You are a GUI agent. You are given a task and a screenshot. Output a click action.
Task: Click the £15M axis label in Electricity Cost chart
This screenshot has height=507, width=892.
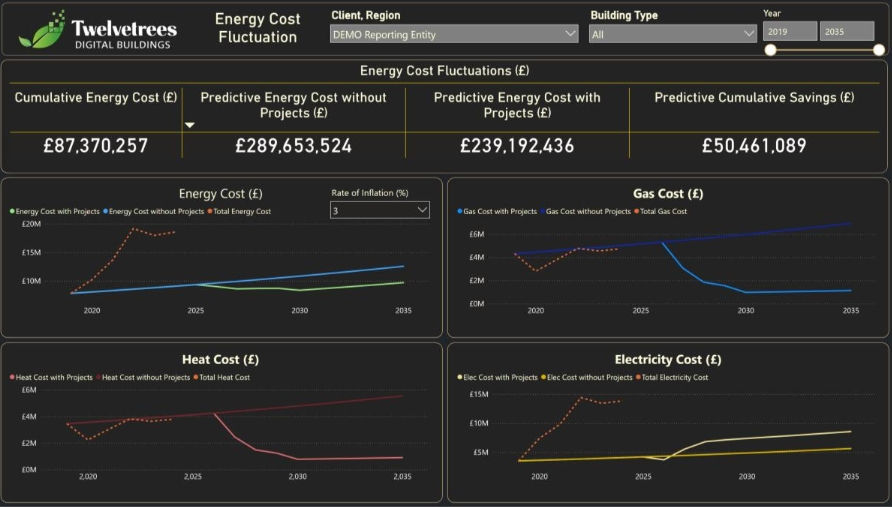(x=478, y=394)
